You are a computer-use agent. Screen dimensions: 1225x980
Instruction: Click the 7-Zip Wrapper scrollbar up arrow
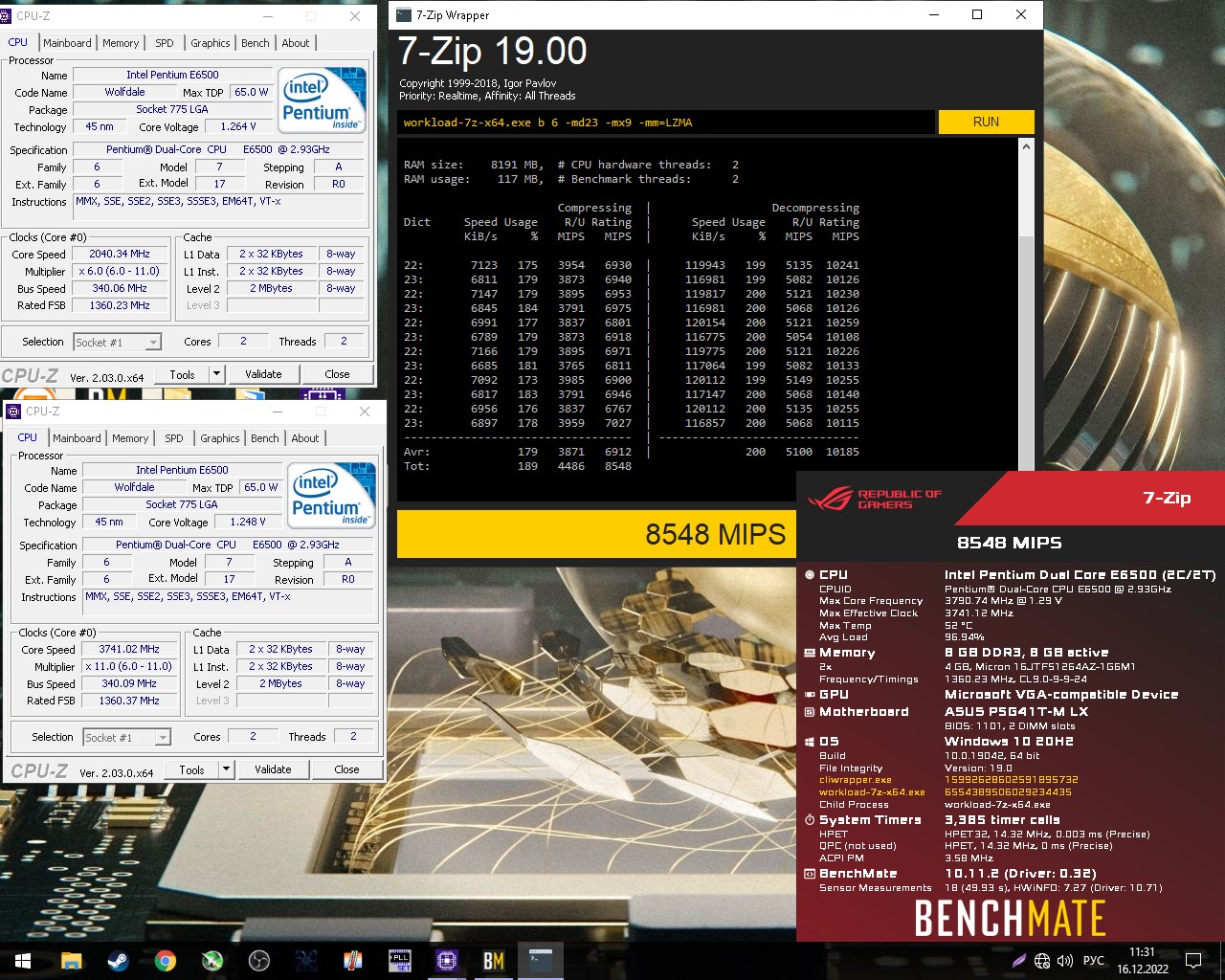1026,146
